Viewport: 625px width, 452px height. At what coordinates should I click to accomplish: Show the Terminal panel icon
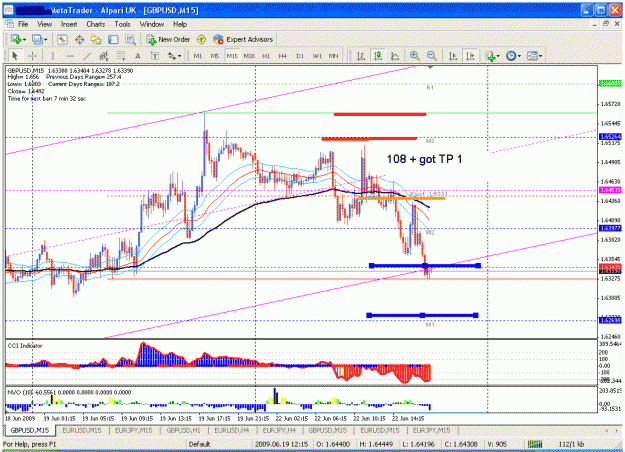[113, 39]
